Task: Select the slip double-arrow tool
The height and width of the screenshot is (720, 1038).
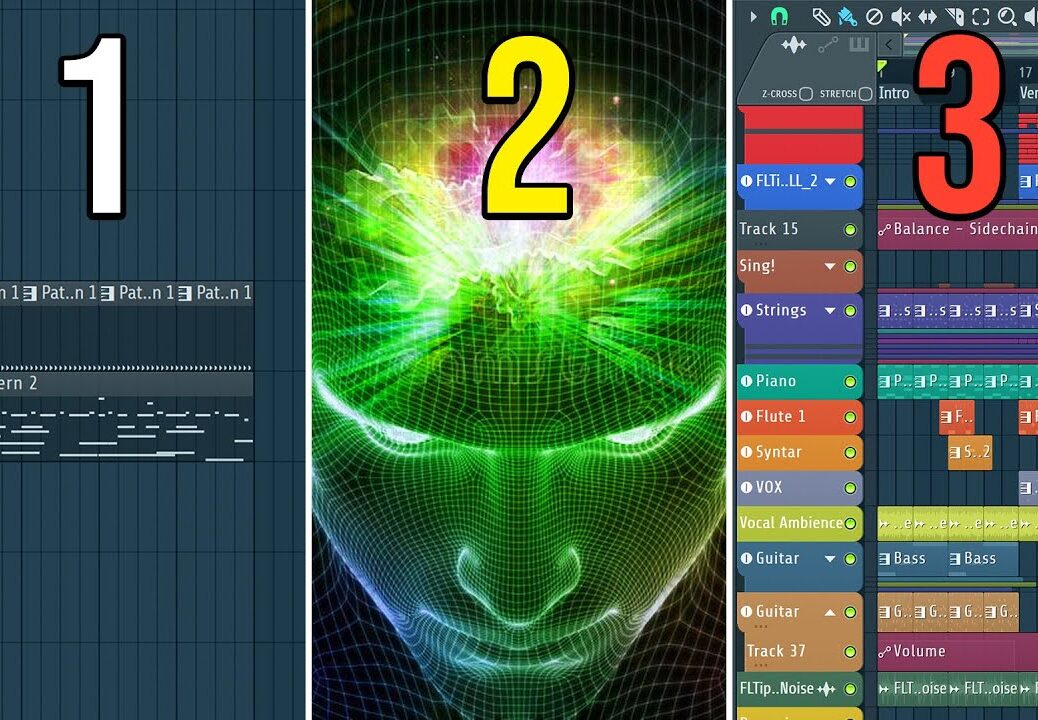Action: pos(927,17)
